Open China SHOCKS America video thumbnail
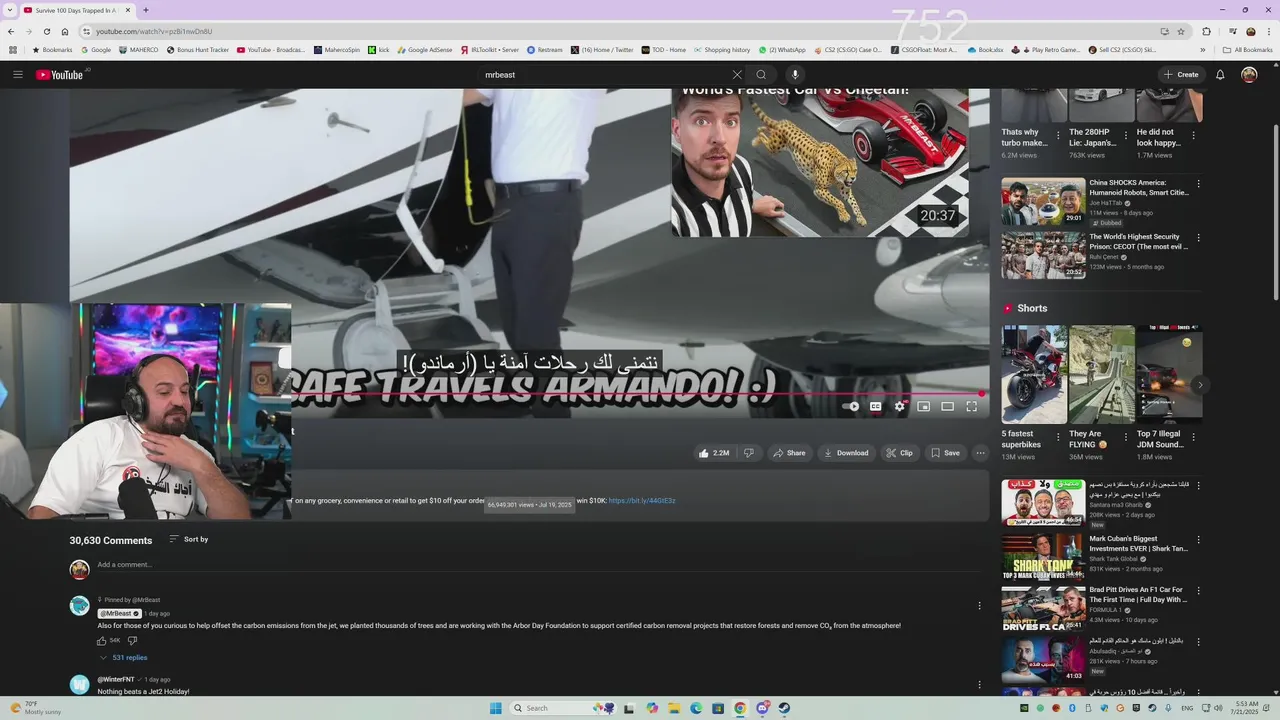The image size is (1280, 720). (1043, 201)
